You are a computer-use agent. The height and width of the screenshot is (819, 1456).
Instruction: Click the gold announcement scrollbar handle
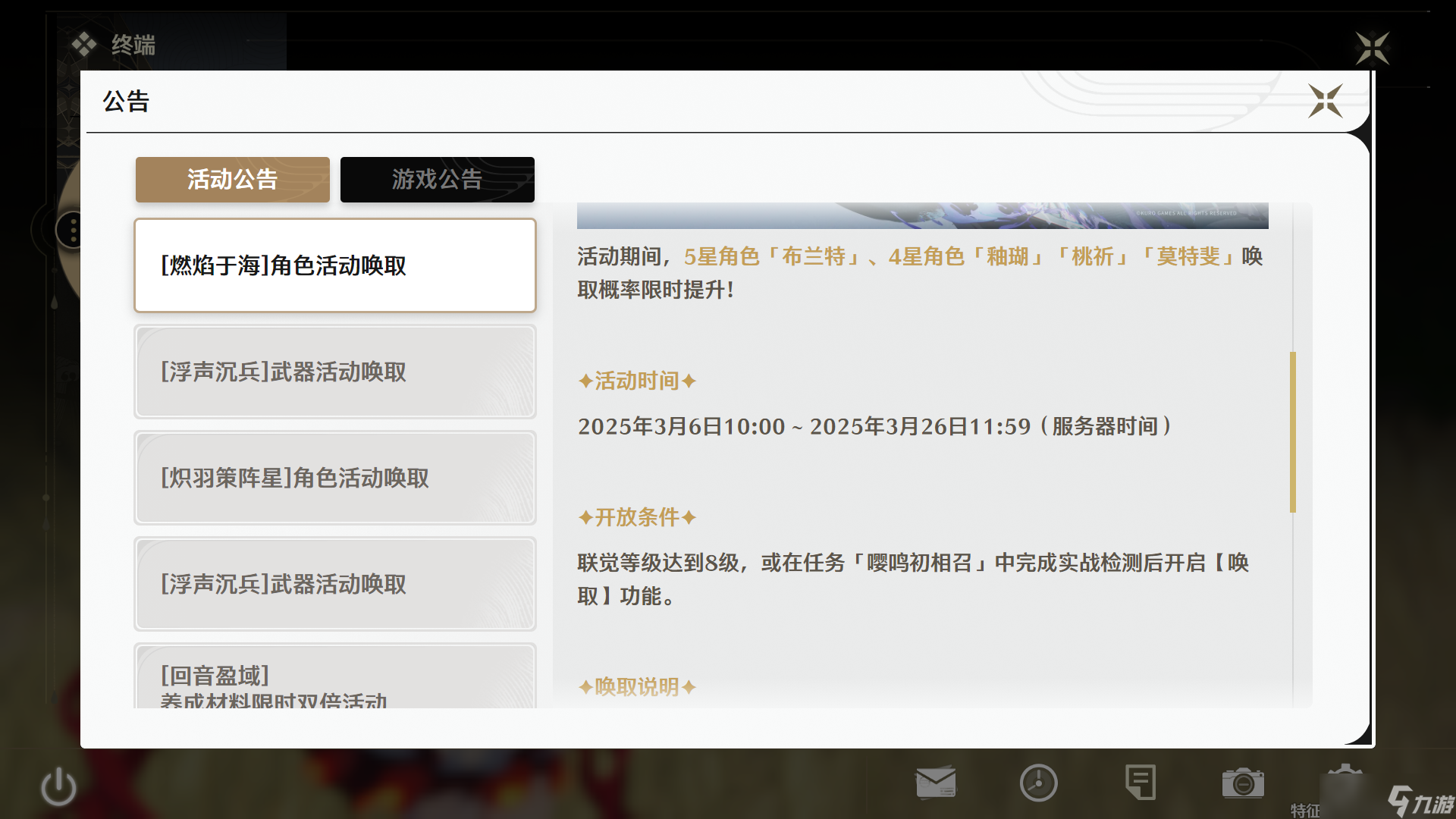[1292, 432]
